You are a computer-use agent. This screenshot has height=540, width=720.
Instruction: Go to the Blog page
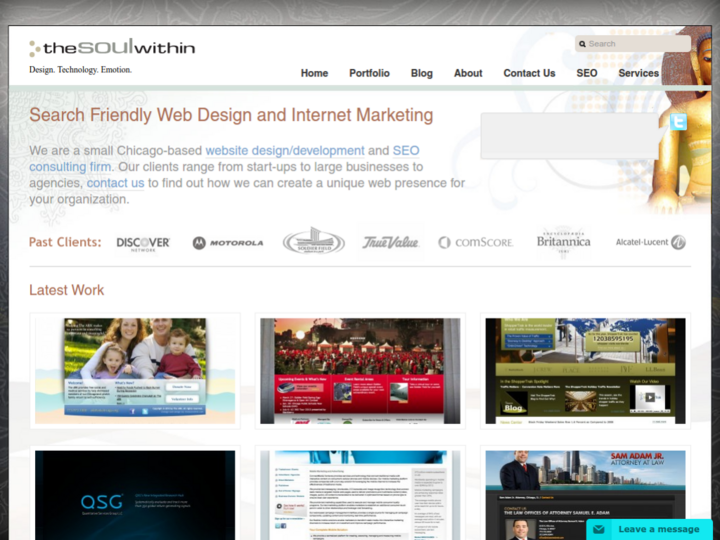pos(422,73)
